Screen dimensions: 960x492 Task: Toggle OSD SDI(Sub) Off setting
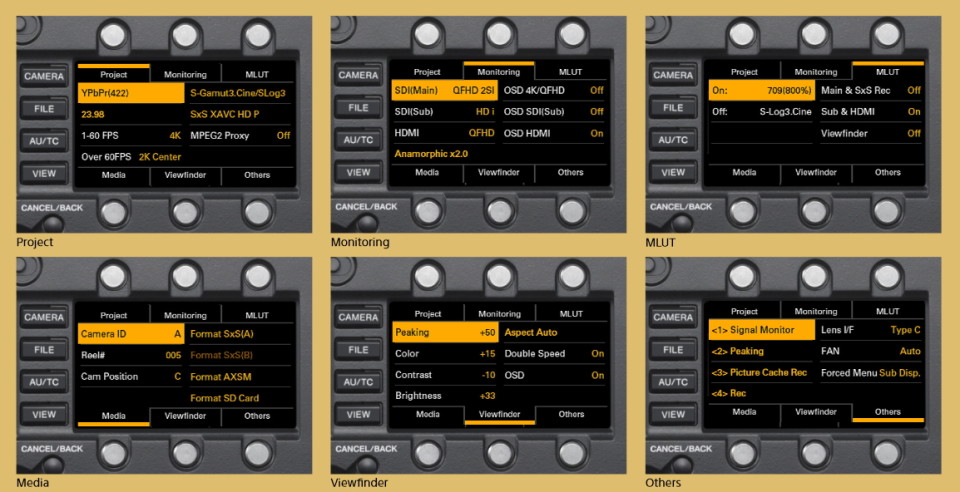tap(553, 112)
